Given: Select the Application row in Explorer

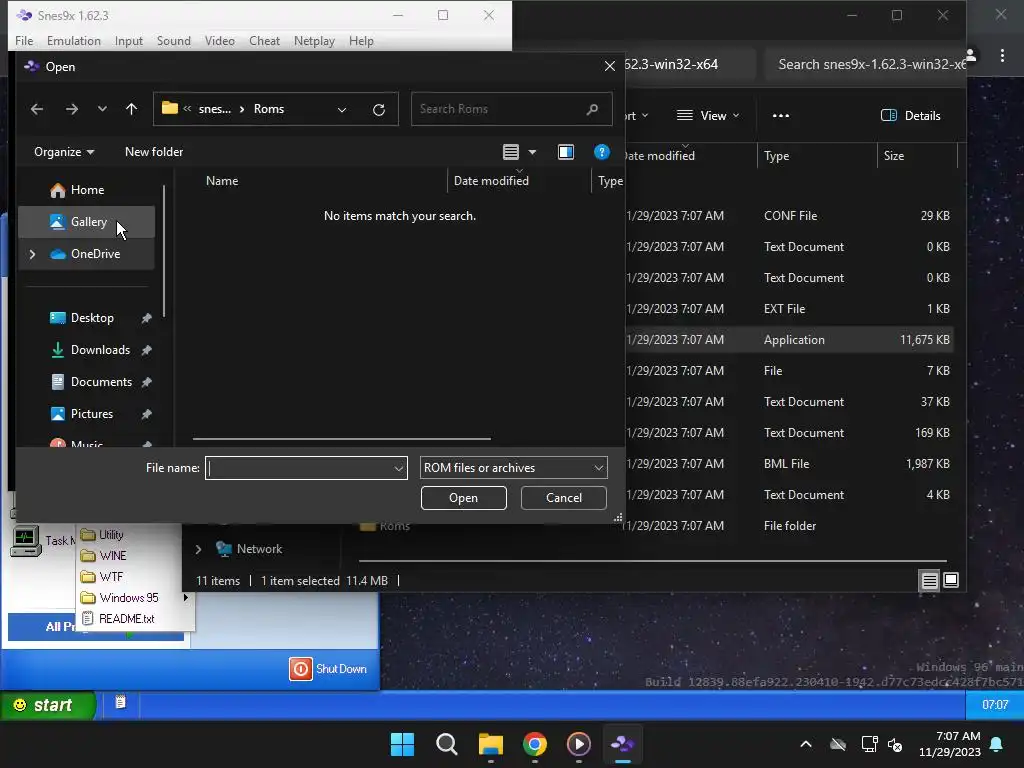Looking at the screenshot, I should [x=789, y=340].
